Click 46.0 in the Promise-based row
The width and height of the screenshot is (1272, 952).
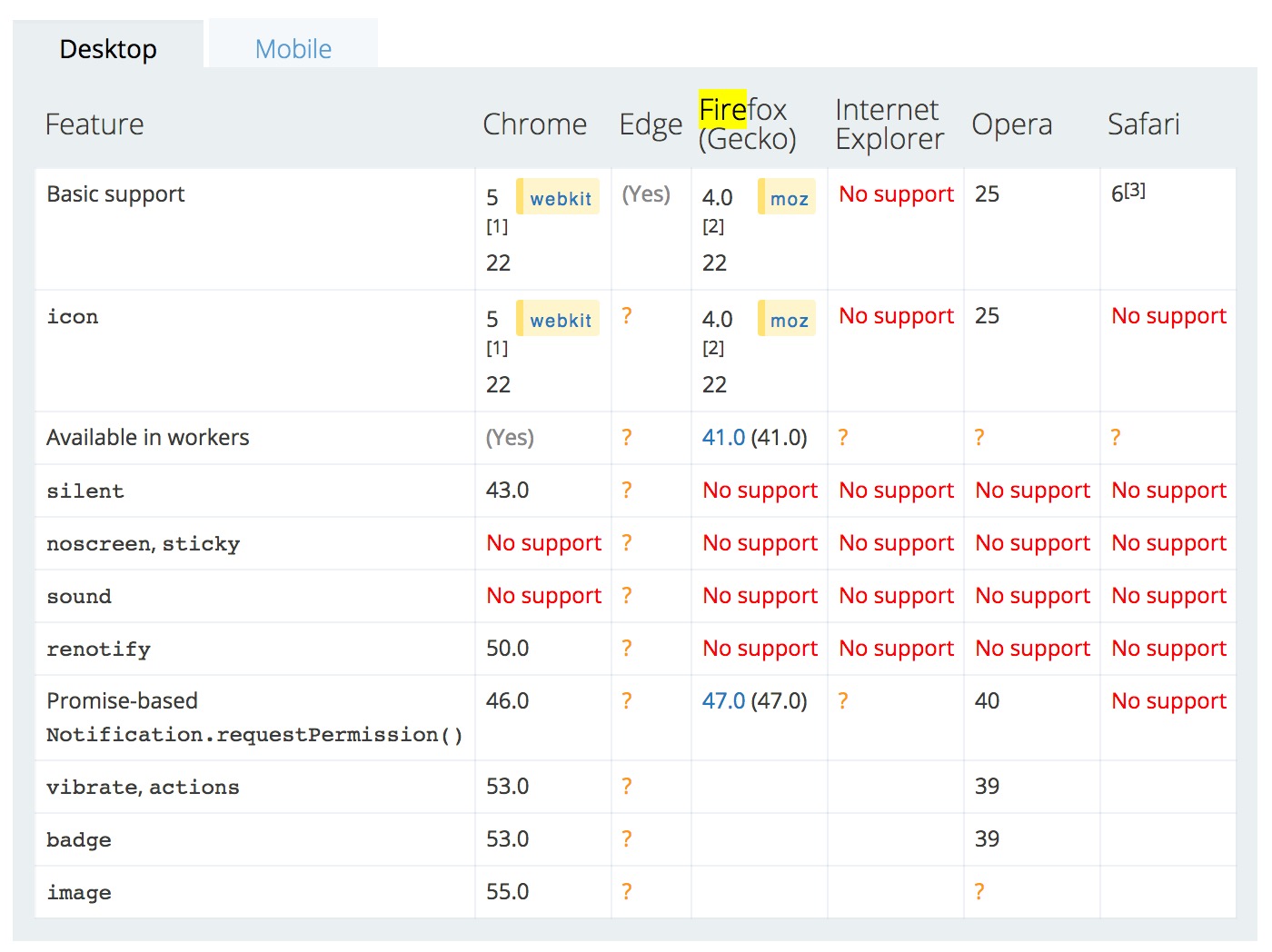pos(507,700)
